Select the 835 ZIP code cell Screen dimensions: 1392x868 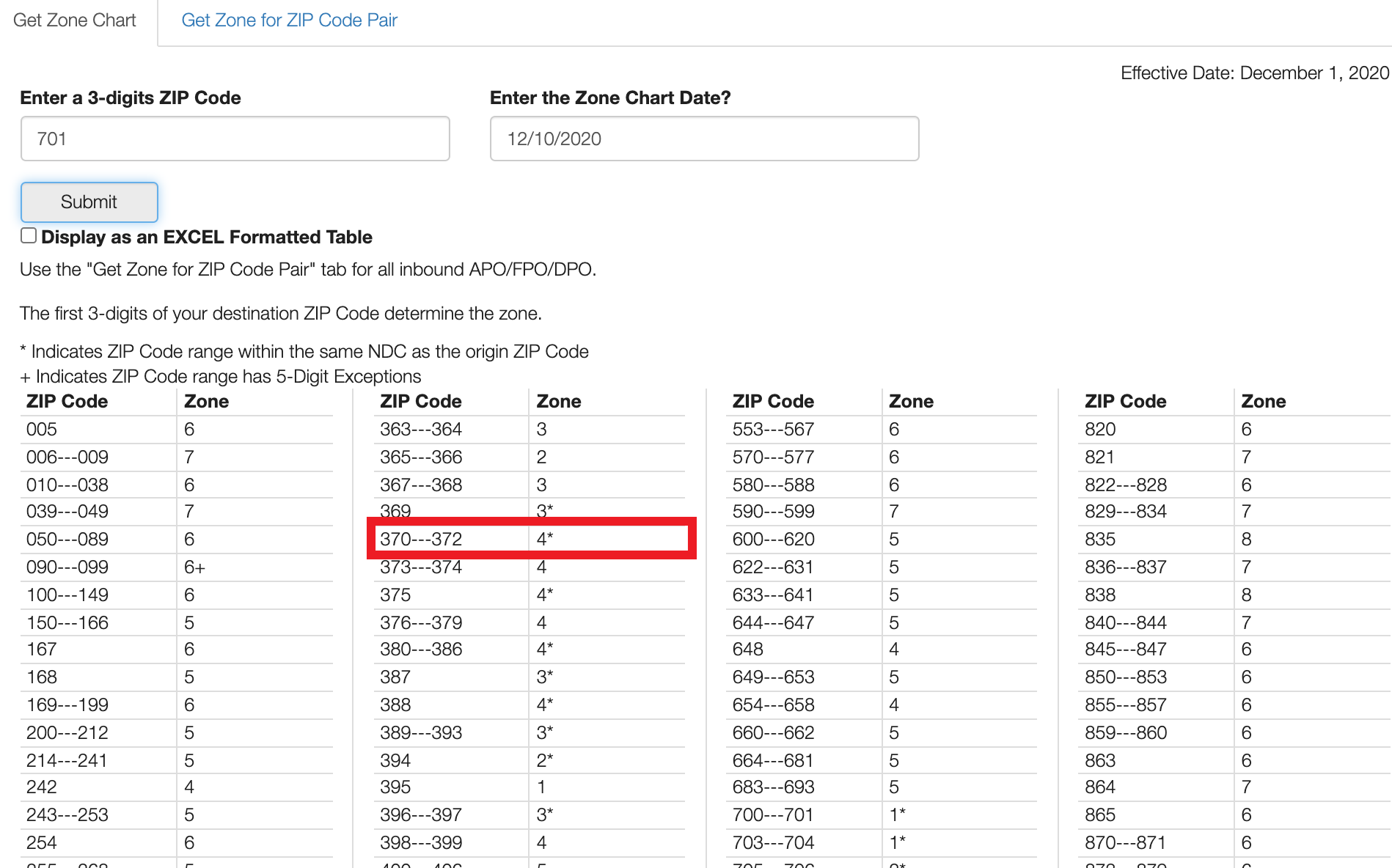(x=1099, y=540)
